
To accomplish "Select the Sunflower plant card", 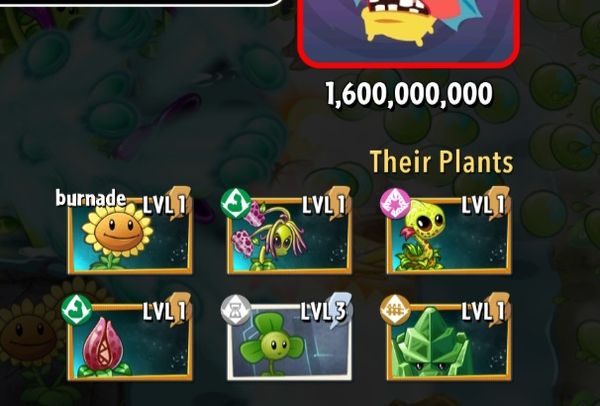I will pyautogui.click(x=130, y=236).
